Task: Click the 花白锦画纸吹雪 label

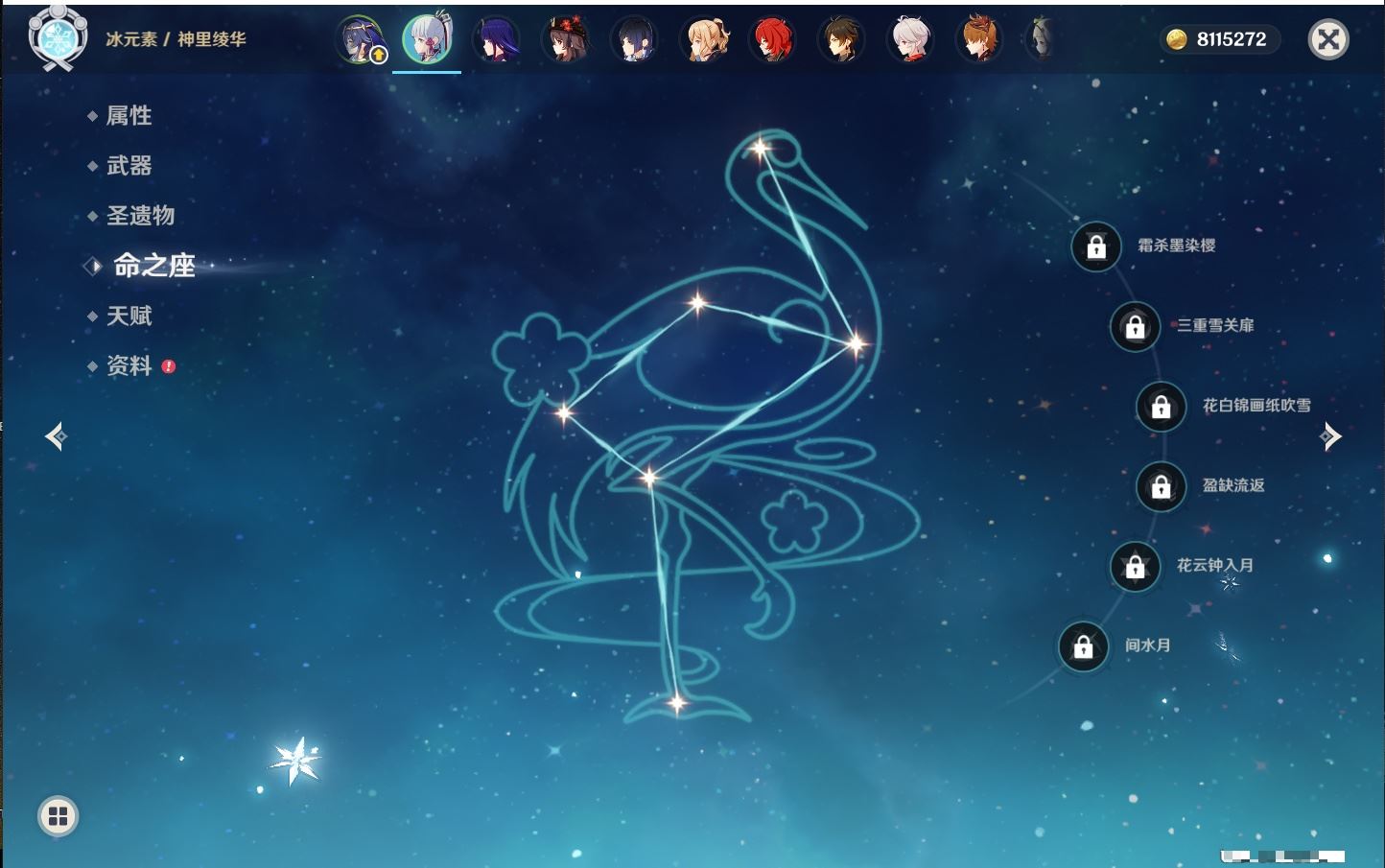Action: (x=1256, y=406)
